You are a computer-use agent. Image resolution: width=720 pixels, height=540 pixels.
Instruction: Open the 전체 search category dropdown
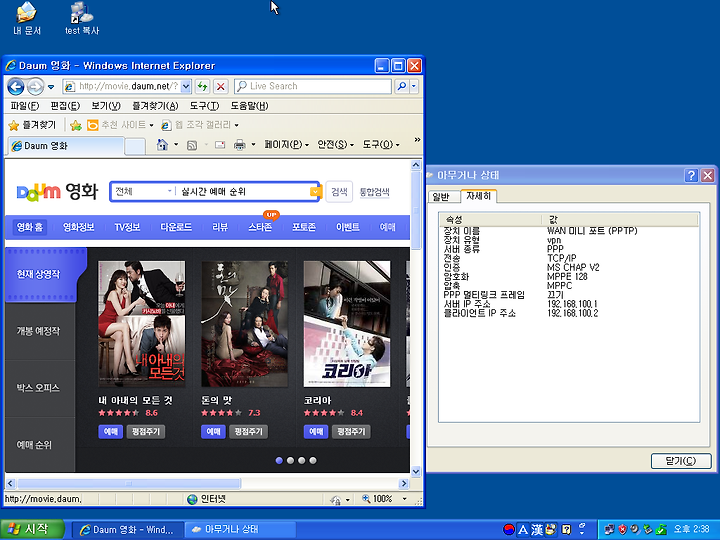point(143,191)
